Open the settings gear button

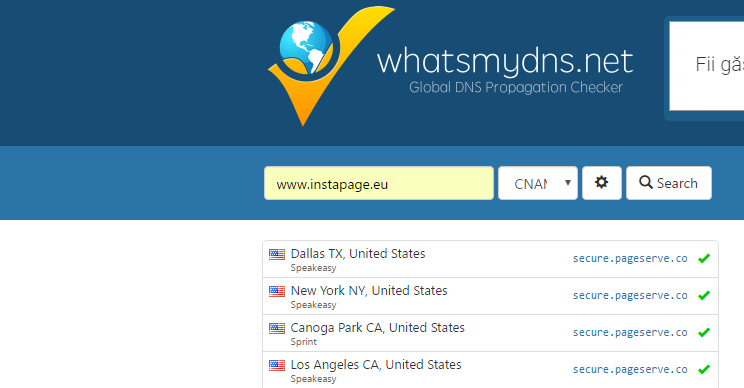coord(602,183)
